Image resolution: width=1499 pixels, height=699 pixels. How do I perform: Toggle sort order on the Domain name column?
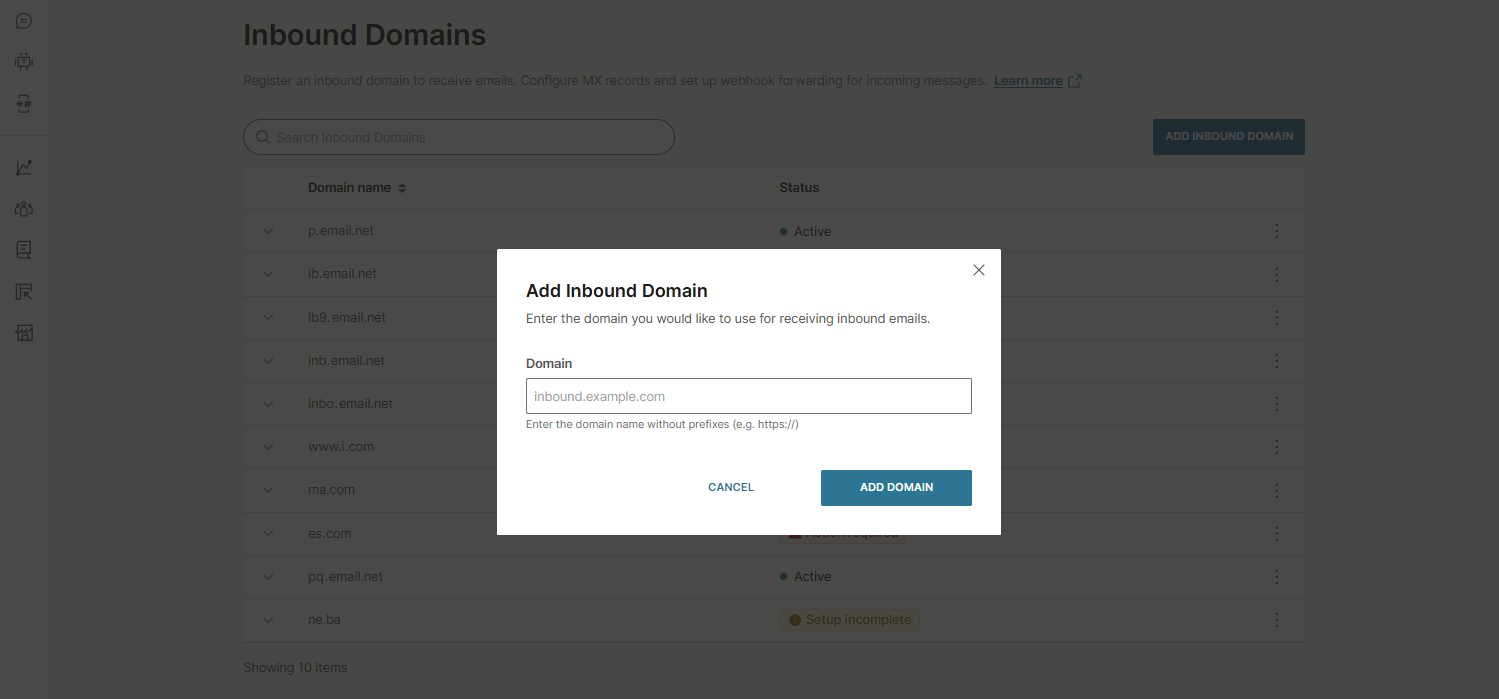pos(401,187)
